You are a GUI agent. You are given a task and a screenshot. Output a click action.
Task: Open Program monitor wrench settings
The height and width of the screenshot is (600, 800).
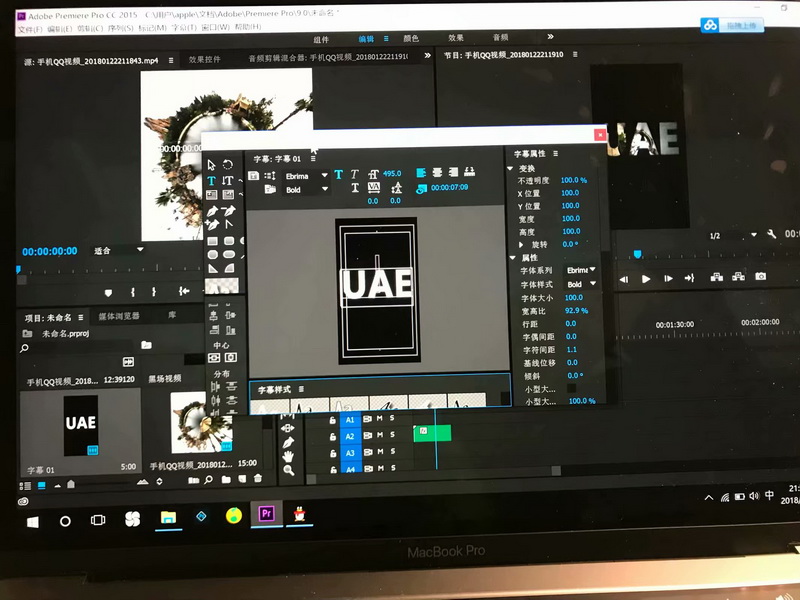(x=771, y=234)
